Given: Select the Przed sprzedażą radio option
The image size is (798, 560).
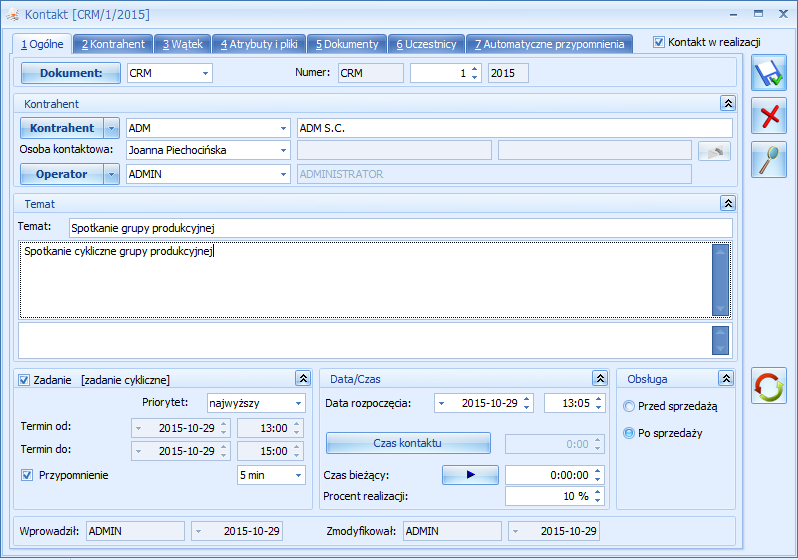Looking at the screenshot, I should point(629,406).
